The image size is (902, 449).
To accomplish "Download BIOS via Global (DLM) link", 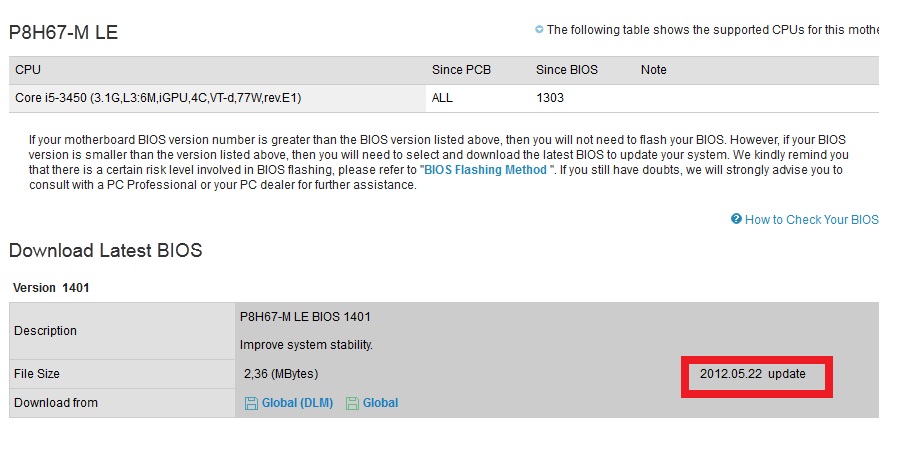I will (297, 403).
